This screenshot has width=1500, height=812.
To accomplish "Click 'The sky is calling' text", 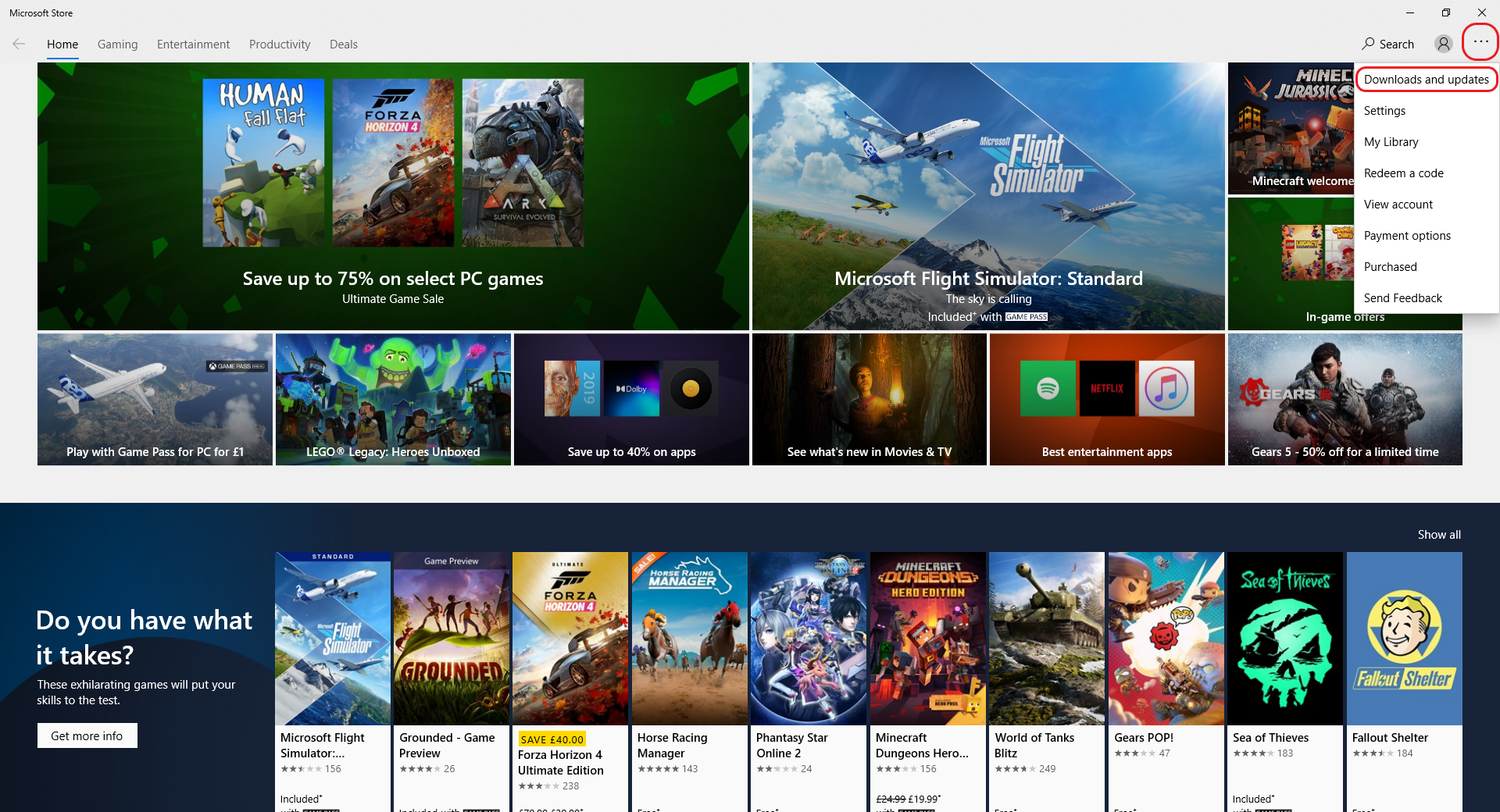I will click(x=988, y=299).
